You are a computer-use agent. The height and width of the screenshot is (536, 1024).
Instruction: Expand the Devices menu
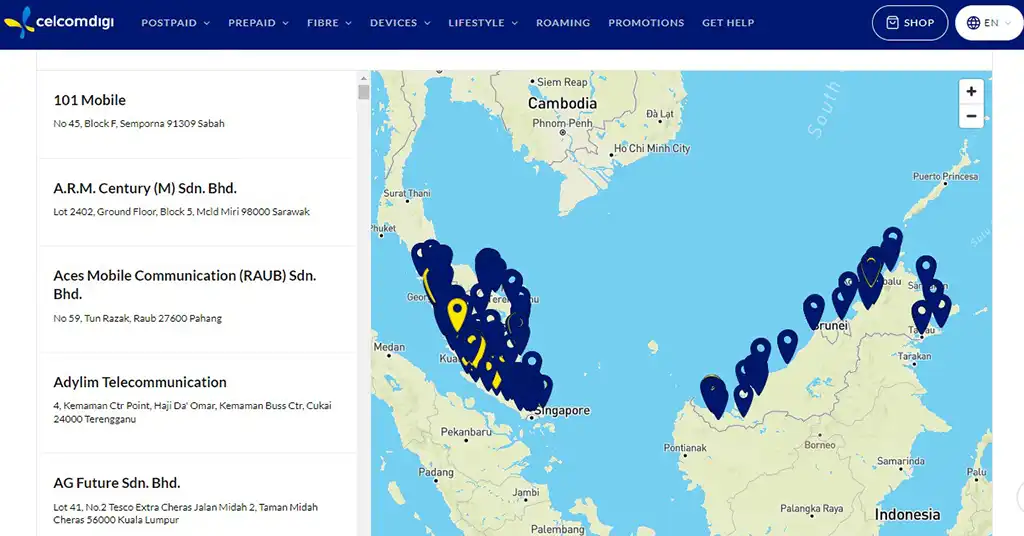[x=400, y=23]
